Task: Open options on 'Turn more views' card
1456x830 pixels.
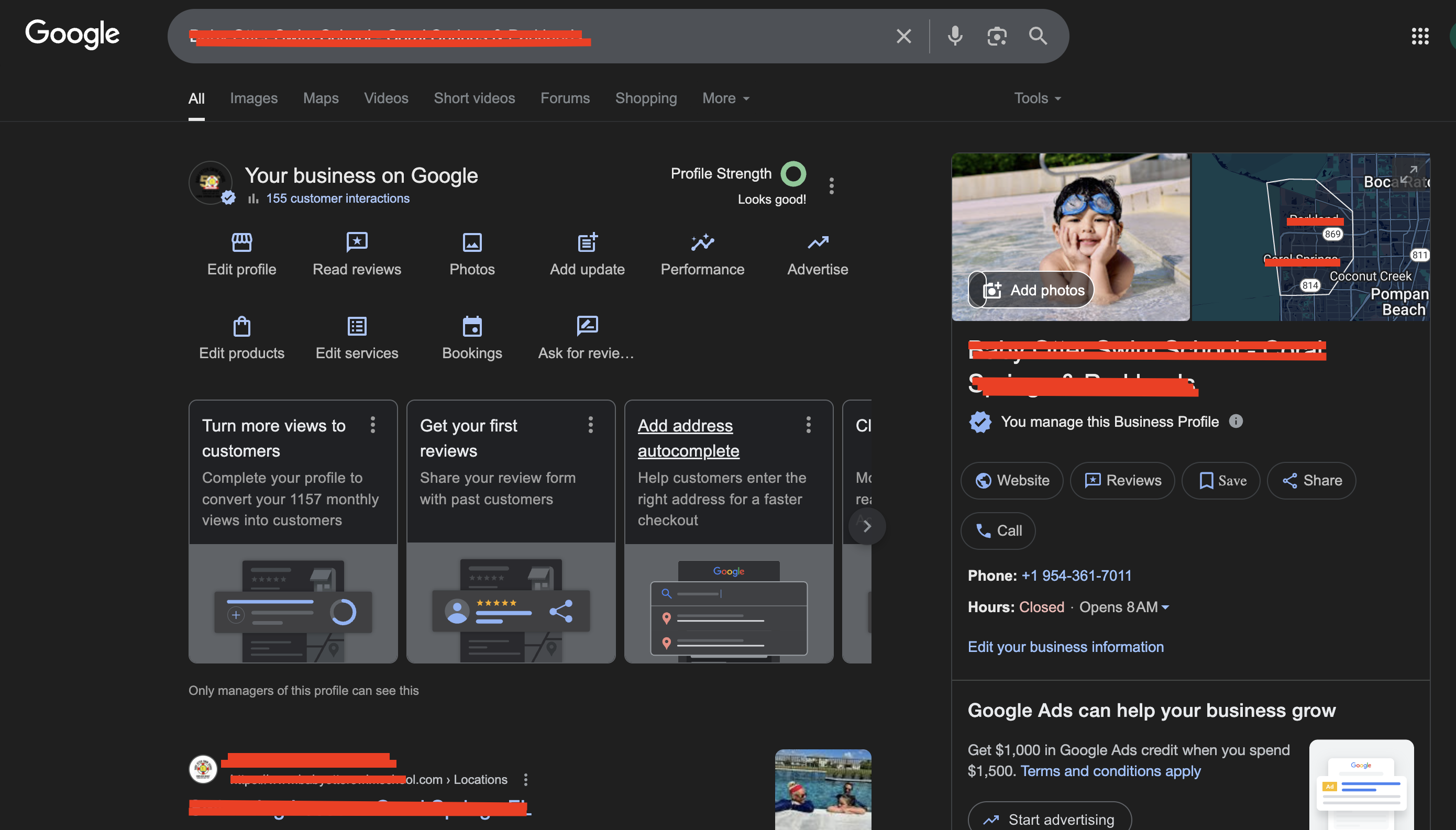Action: point(373,425)
